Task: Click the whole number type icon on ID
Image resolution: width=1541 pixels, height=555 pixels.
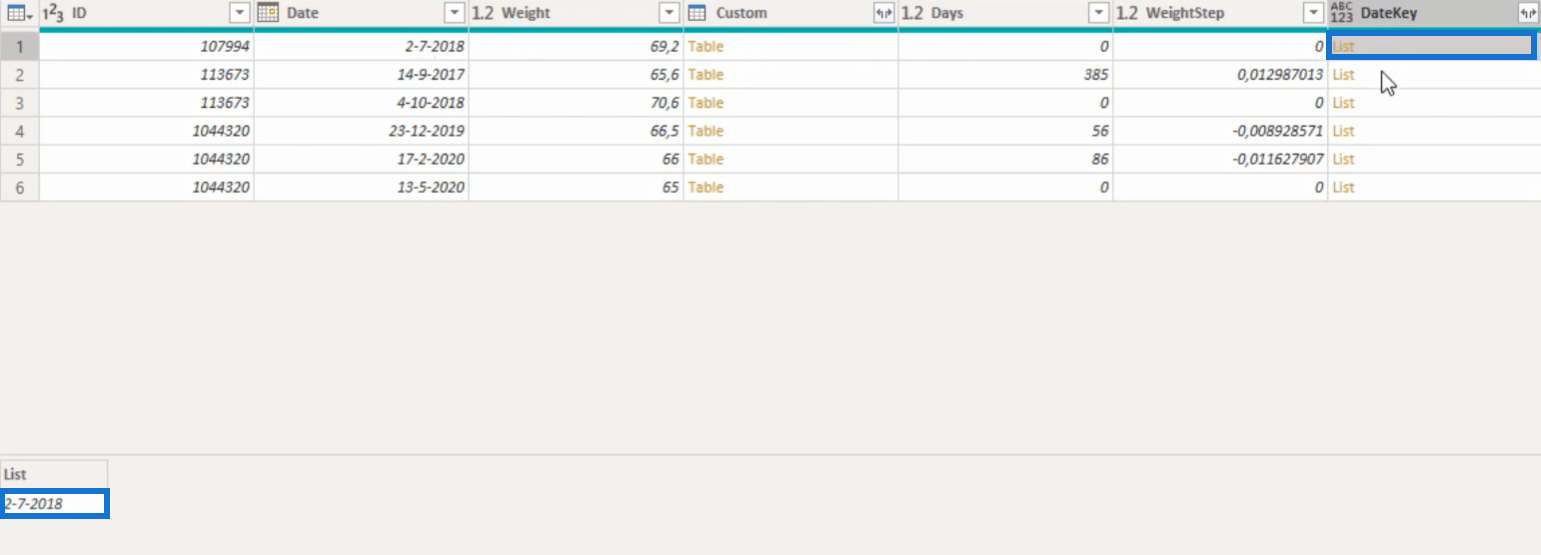Action: click(53, 13)
